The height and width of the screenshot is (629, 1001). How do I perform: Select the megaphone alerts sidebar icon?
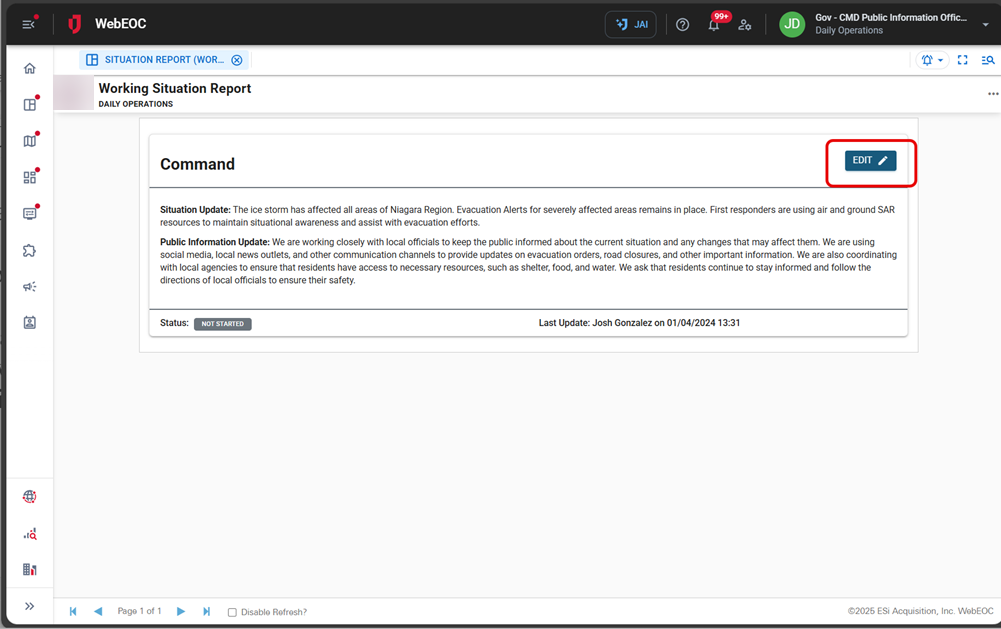29,286
